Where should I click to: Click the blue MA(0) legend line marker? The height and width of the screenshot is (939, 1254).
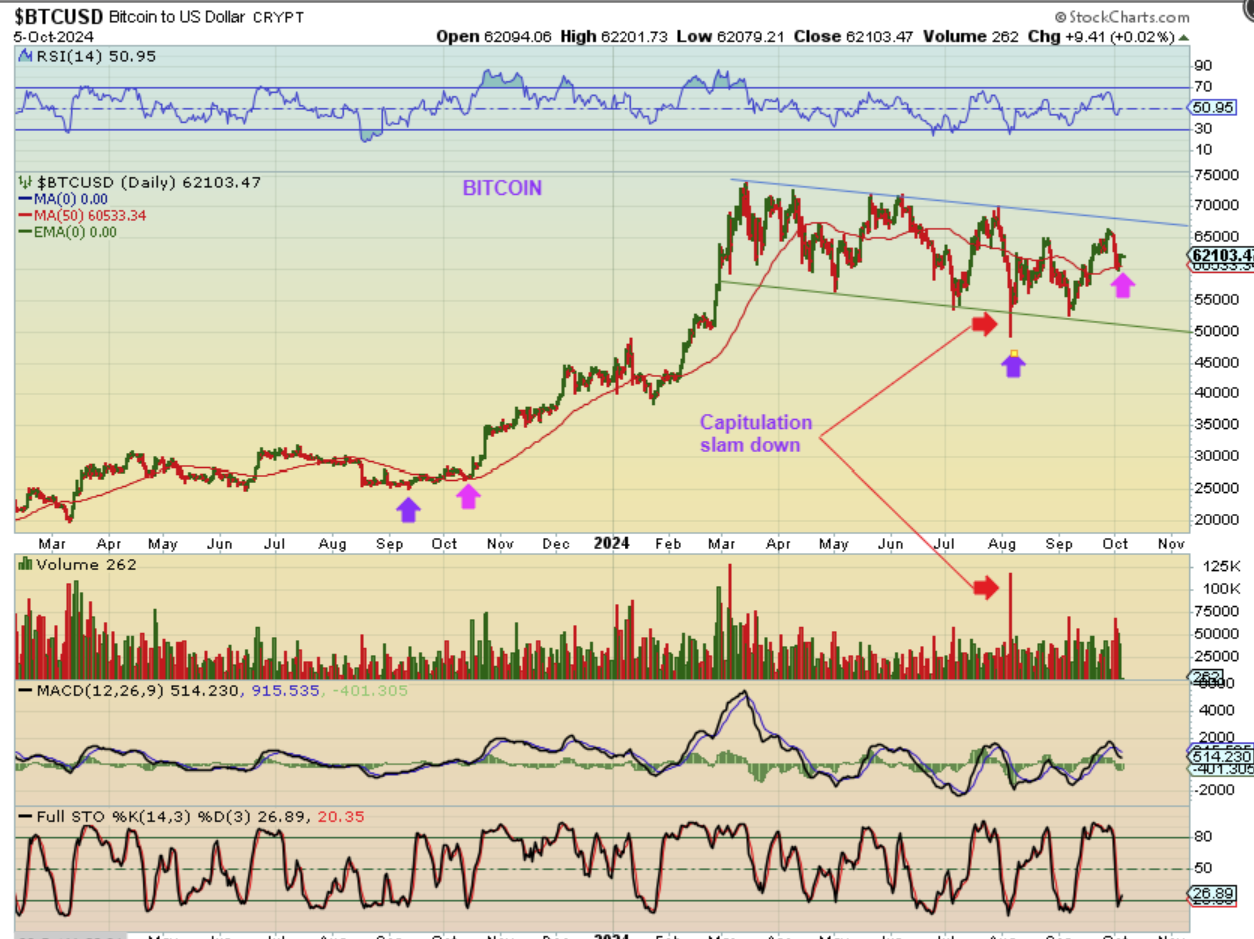(x=26, y=199)
